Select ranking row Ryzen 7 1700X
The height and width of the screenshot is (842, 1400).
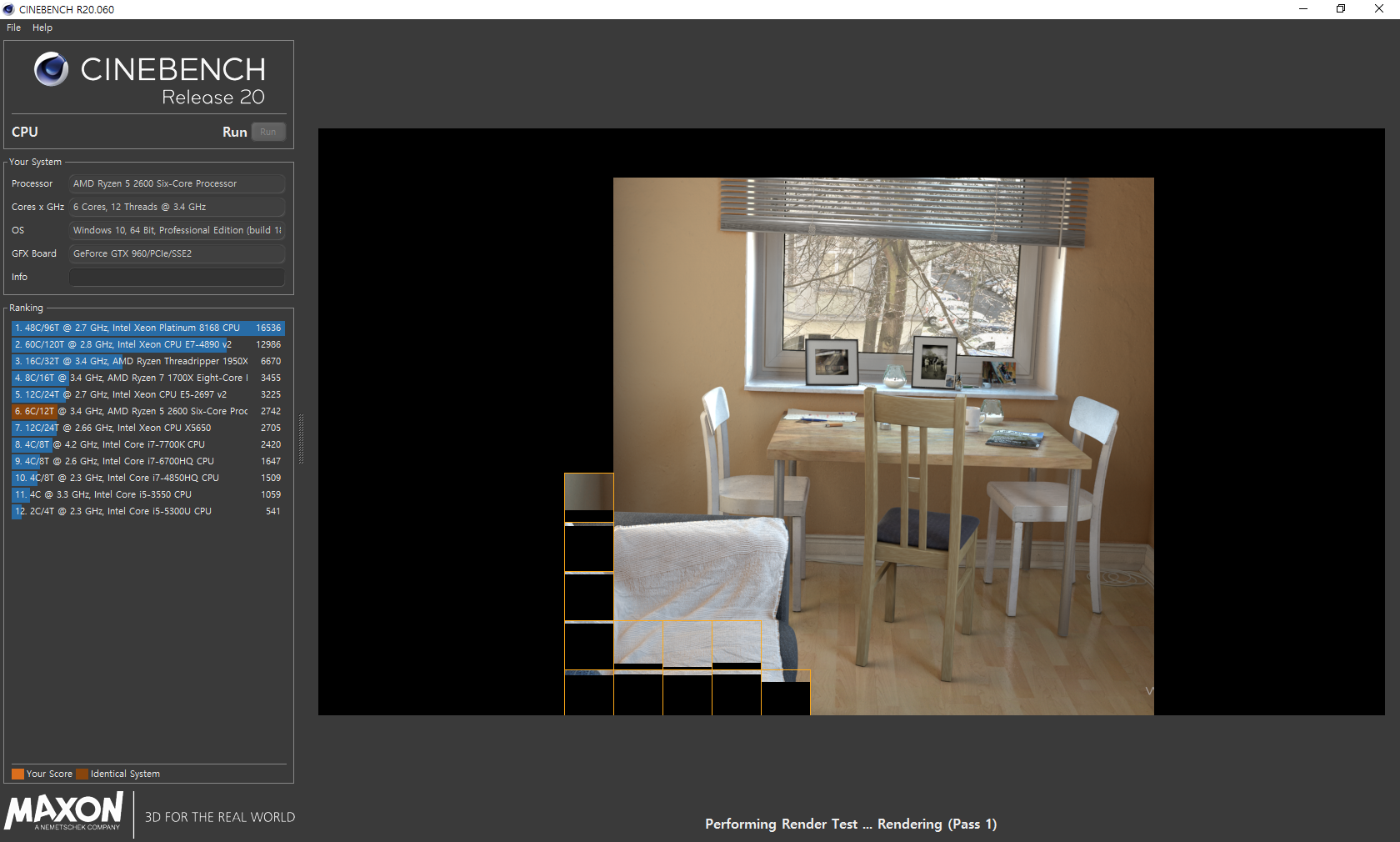coord(147,378)
